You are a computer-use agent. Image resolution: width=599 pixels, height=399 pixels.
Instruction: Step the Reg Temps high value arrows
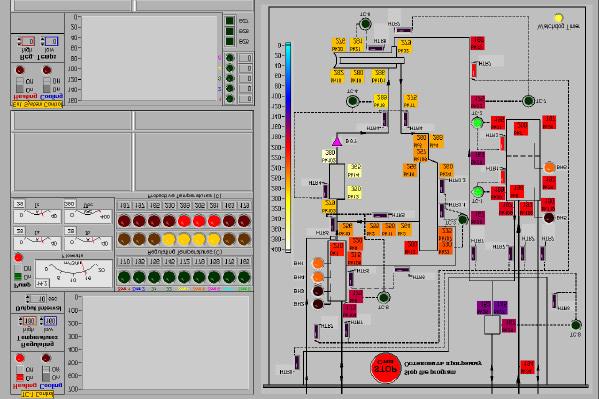[x=19, y=41]
